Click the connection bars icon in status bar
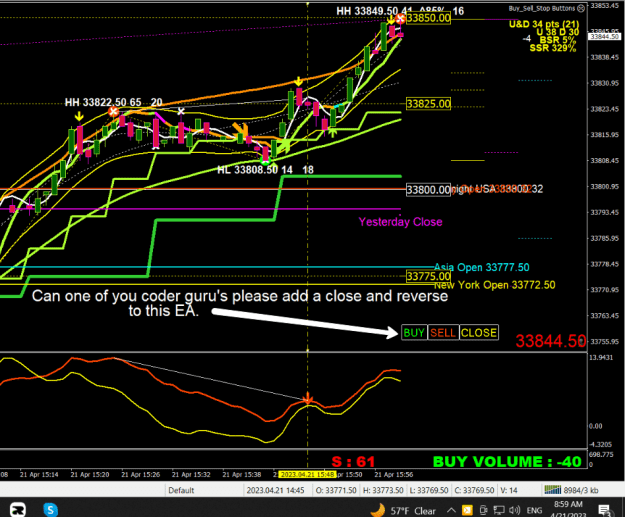This screenshot has height=517, width=625. [553, 490]
